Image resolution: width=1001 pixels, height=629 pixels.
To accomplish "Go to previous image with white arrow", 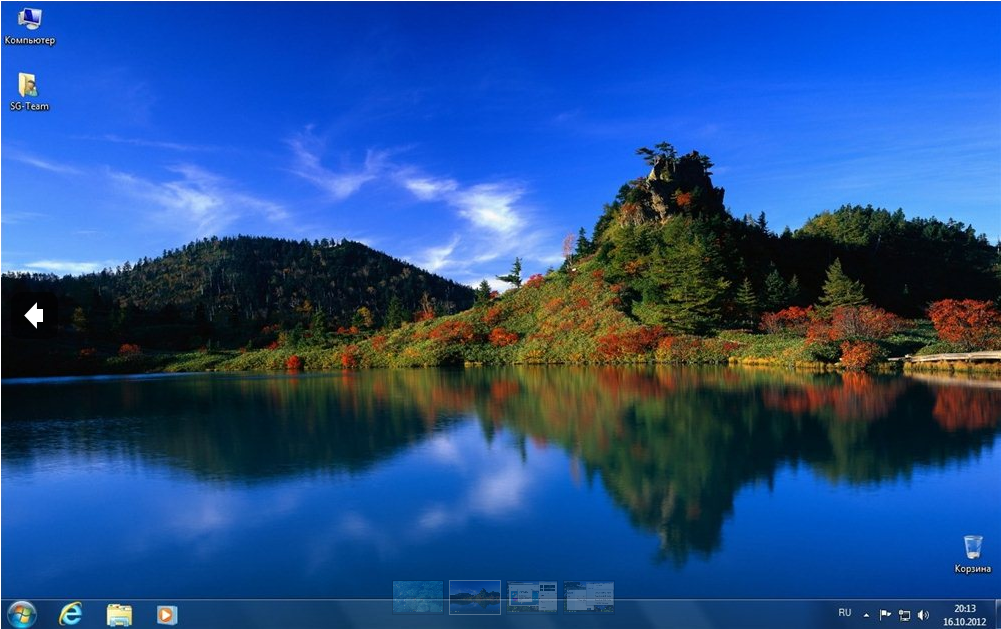I will point(34,315).
